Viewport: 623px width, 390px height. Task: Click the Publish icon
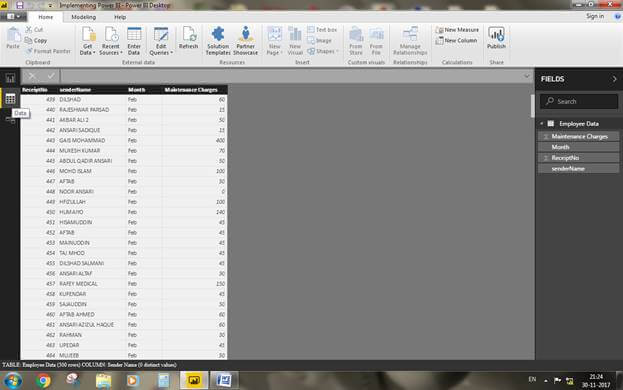[496, 35]
